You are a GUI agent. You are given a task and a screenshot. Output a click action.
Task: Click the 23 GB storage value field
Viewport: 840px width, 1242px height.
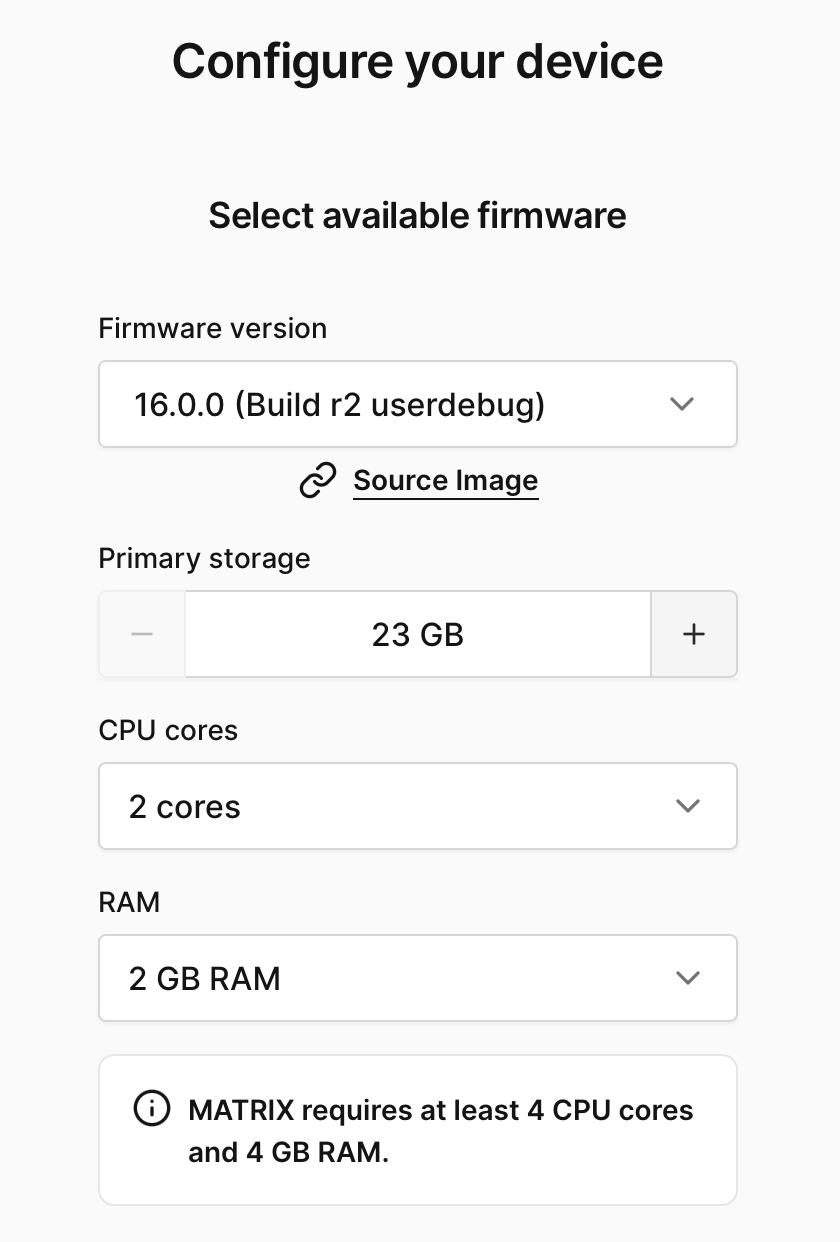pyautogui.click(x=418, y=633)
